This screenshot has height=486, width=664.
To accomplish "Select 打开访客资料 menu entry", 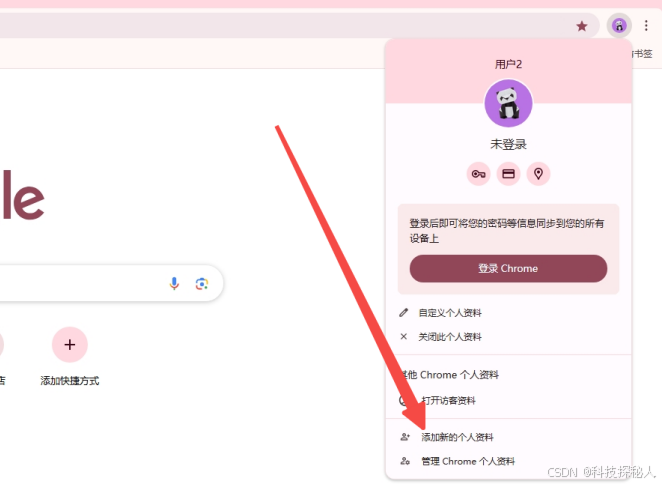I will click(x=508, y=400).
